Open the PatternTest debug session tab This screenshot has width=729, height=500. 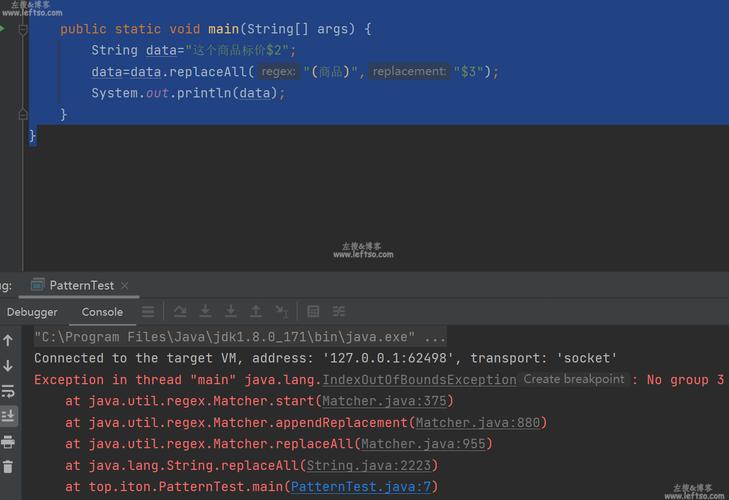[x=81, y=285]
